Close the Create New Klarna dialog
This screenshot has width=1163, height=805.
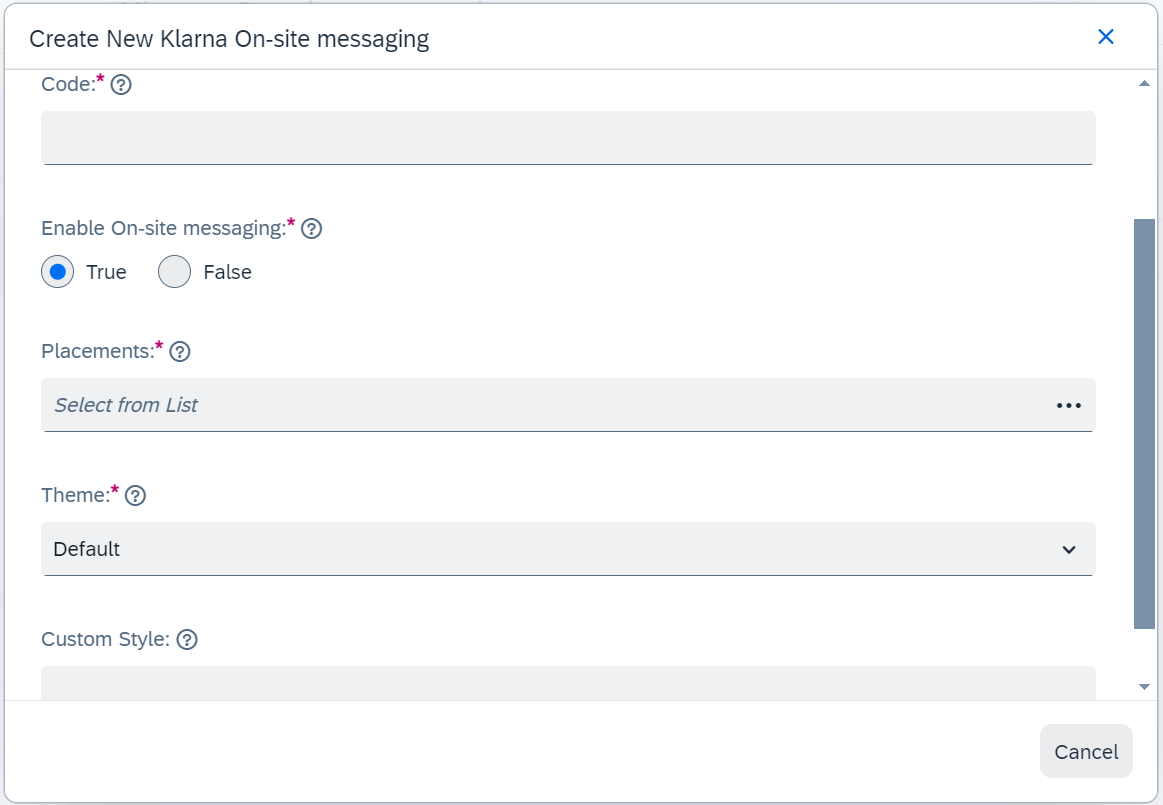coord(1105,37)
